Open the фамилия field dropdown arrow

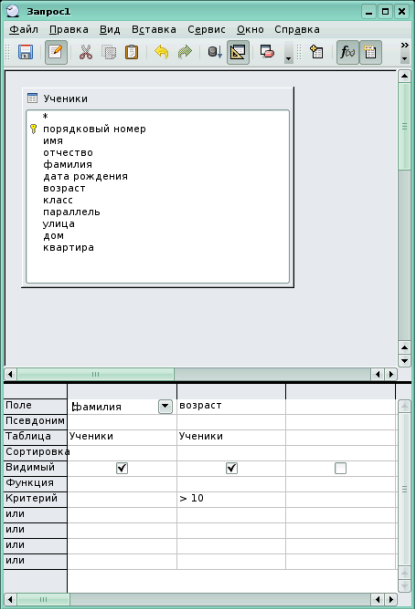point(165,406)
